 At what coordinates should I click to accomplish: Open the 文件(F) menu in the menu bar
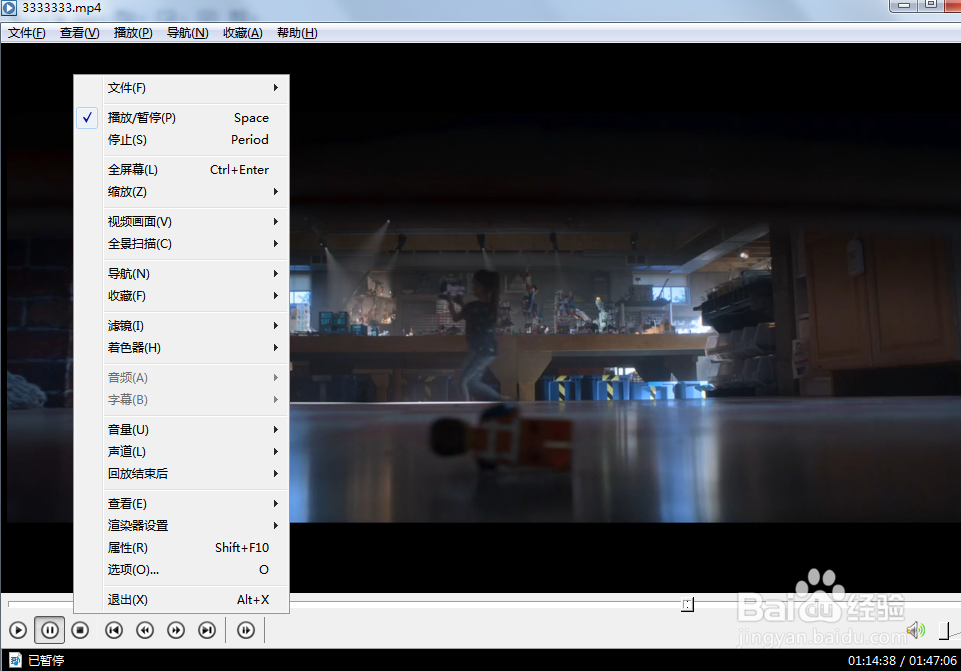(26, 33)
